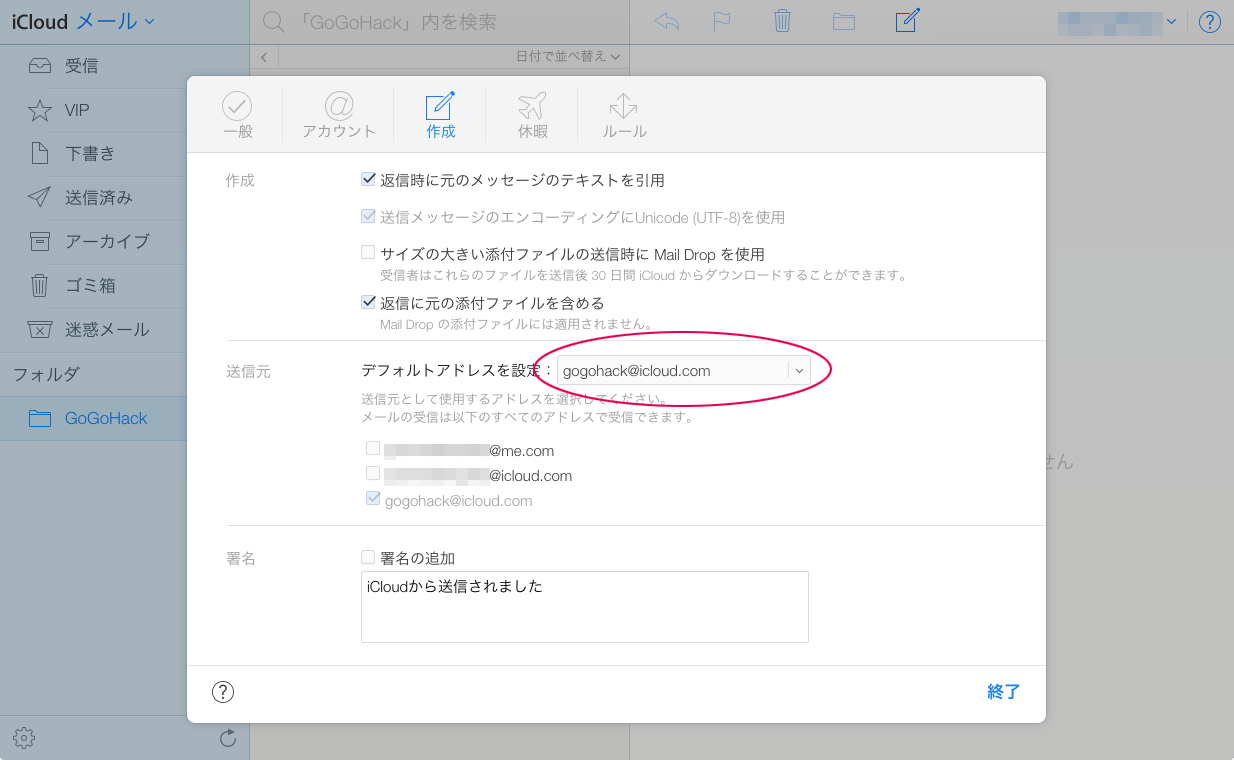This screenshot has width=1234, height=760.
Task: Click the Move to folder toolbar icon
Action: pos(844,21)
